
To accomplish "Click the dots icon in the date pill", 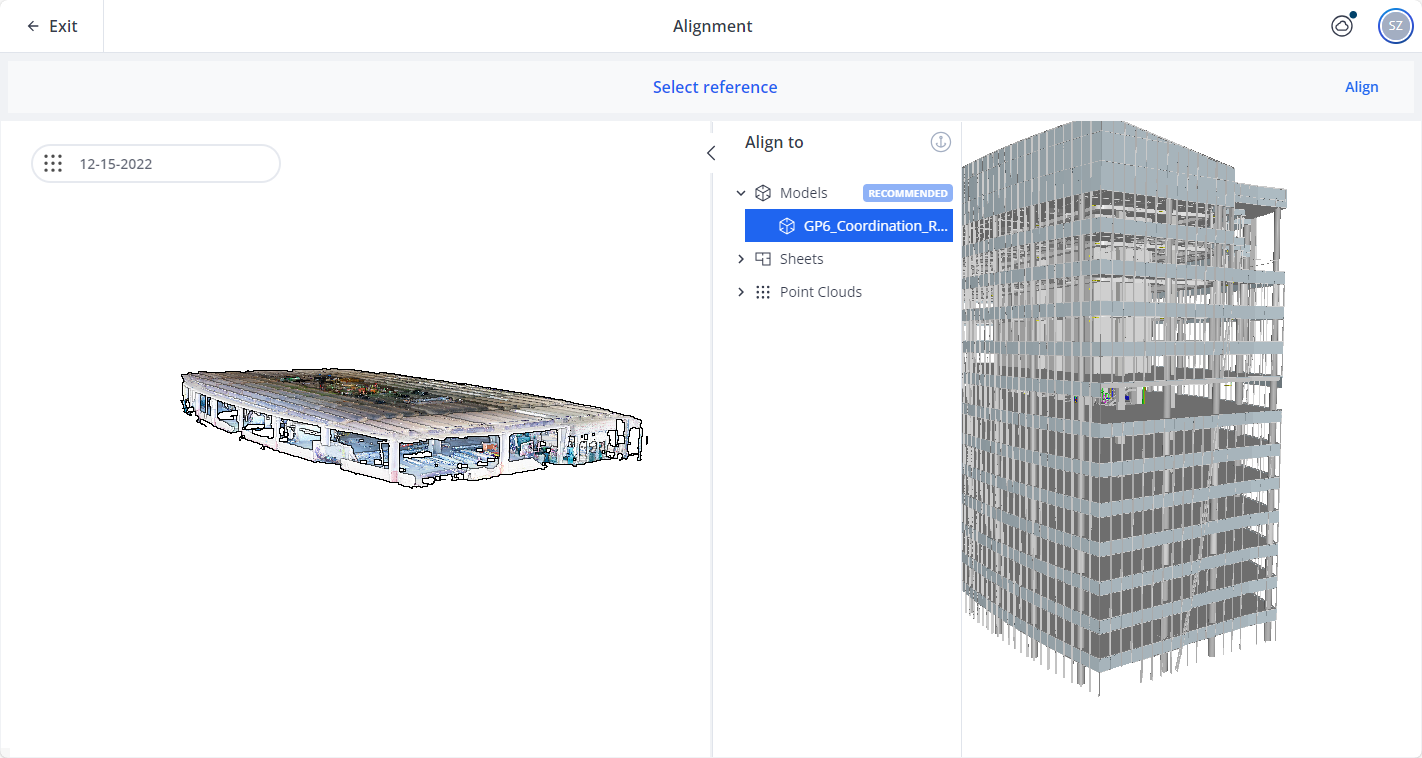I will point(54,164).
